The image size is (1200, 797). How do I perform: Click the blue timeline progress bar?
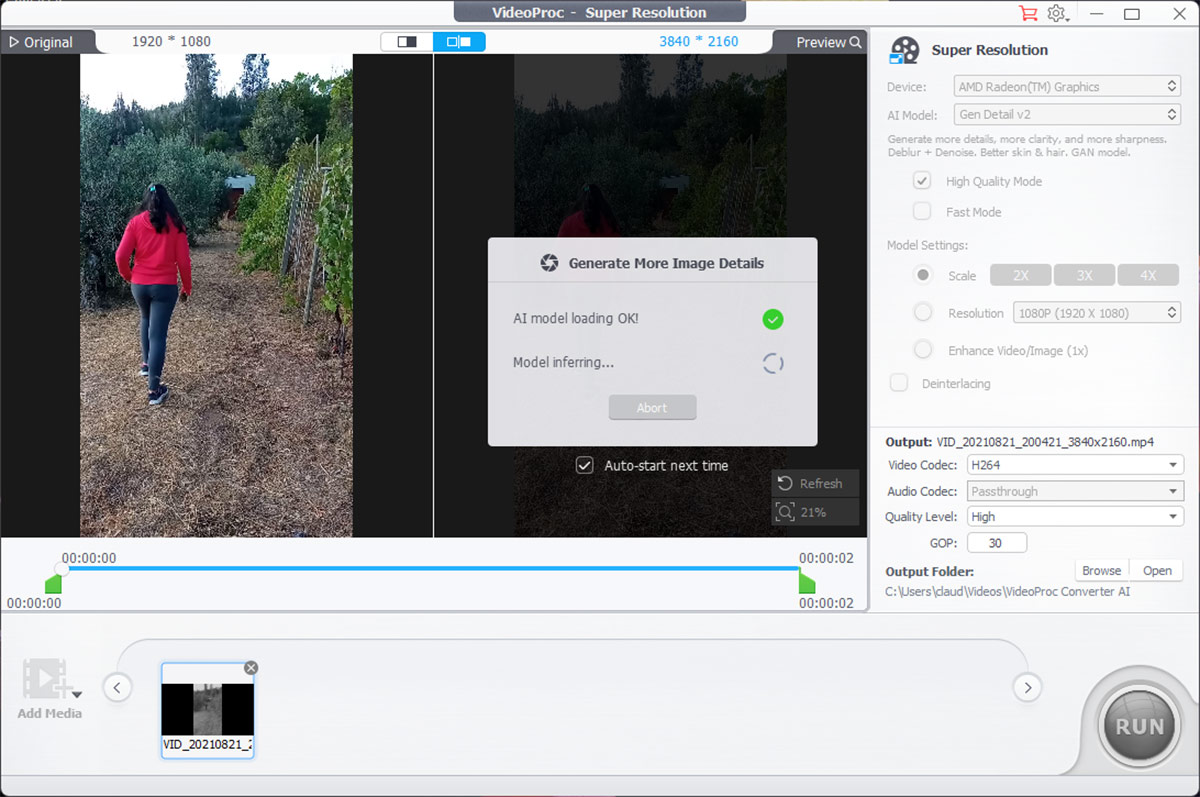pyautogui.click(x=433, y=569)
